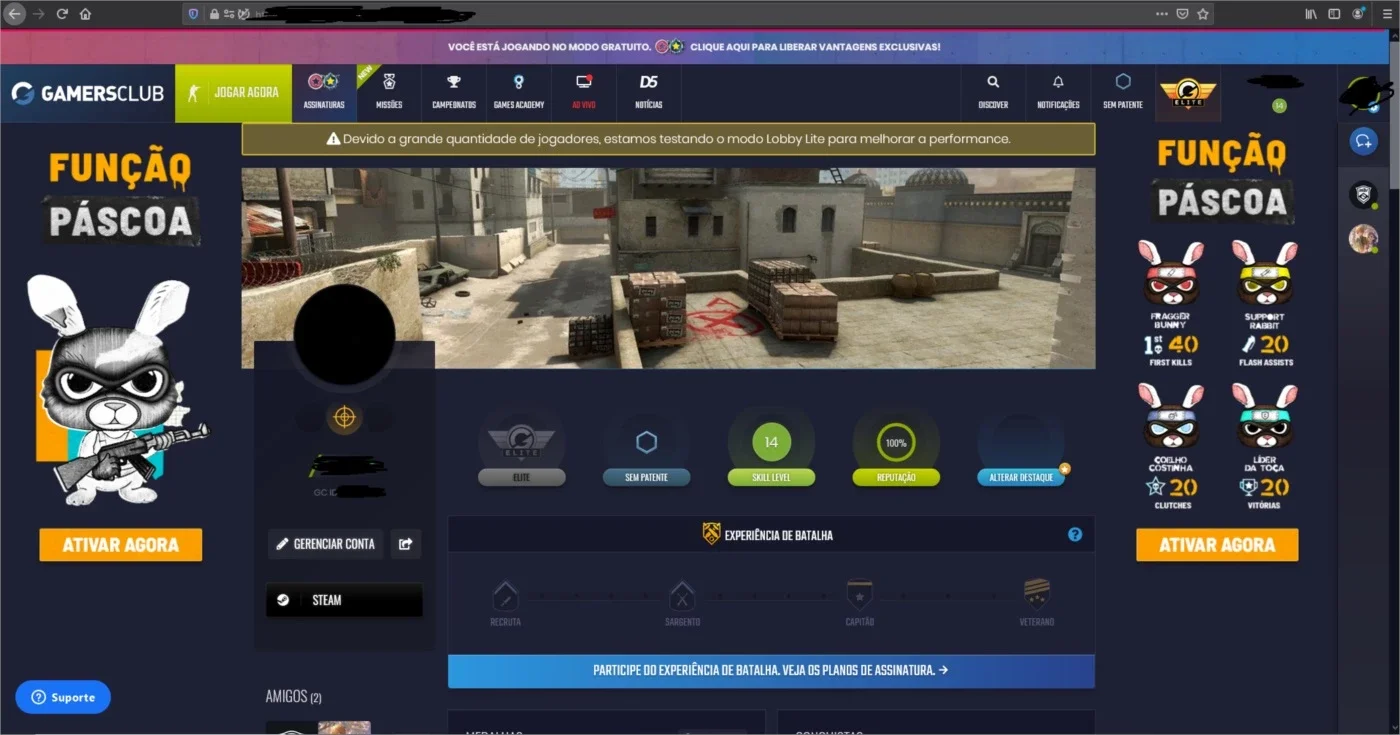Viewport: 1400px width, 735px height.
Task: Switch to the Ao Vivo tab
Action: 584,93
